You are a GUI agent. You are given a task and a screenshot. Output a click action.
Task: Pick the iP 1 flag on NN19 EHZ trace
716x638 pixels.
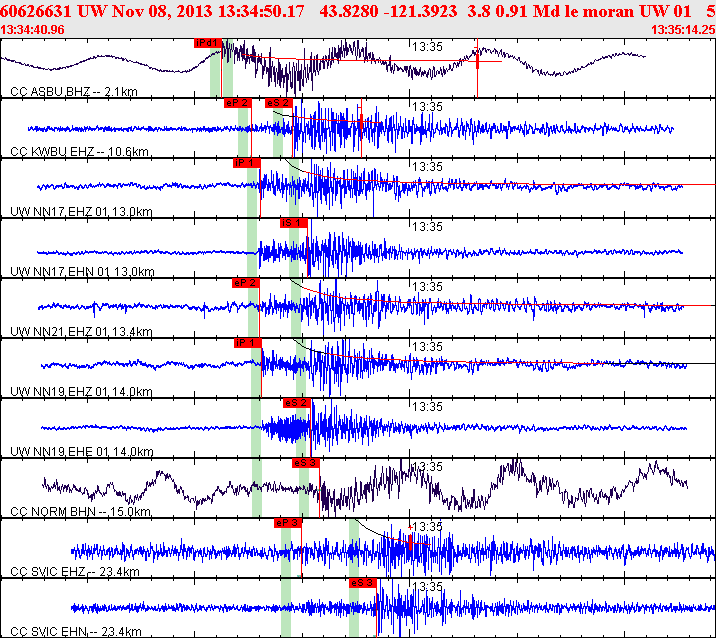[x=248, y=343]
